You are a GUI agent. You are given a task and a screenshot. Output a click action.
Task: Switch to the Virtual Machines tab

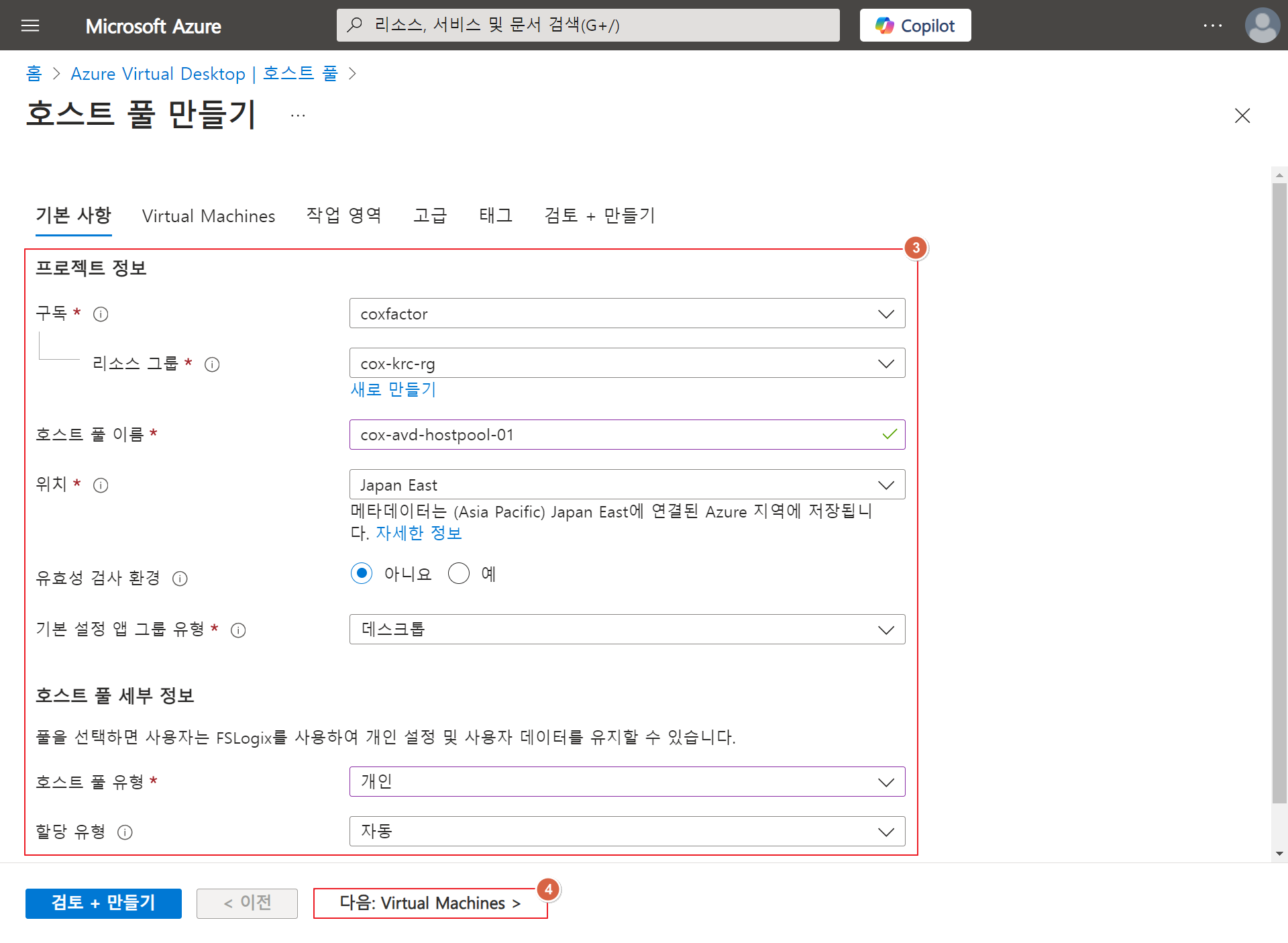[209, 216]
